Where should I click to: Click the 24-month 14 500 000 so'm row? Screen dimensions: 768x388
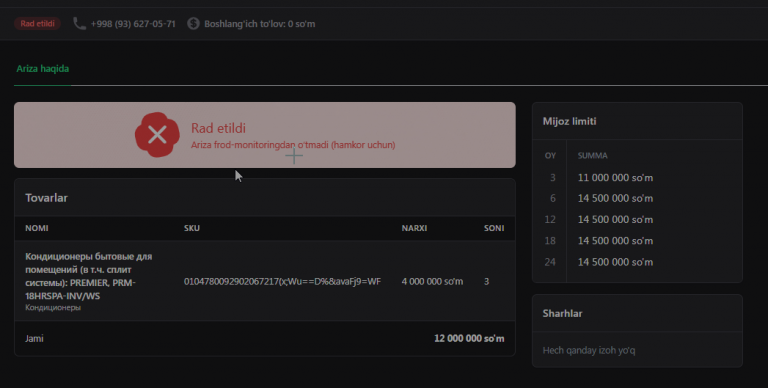pos(615,262)
